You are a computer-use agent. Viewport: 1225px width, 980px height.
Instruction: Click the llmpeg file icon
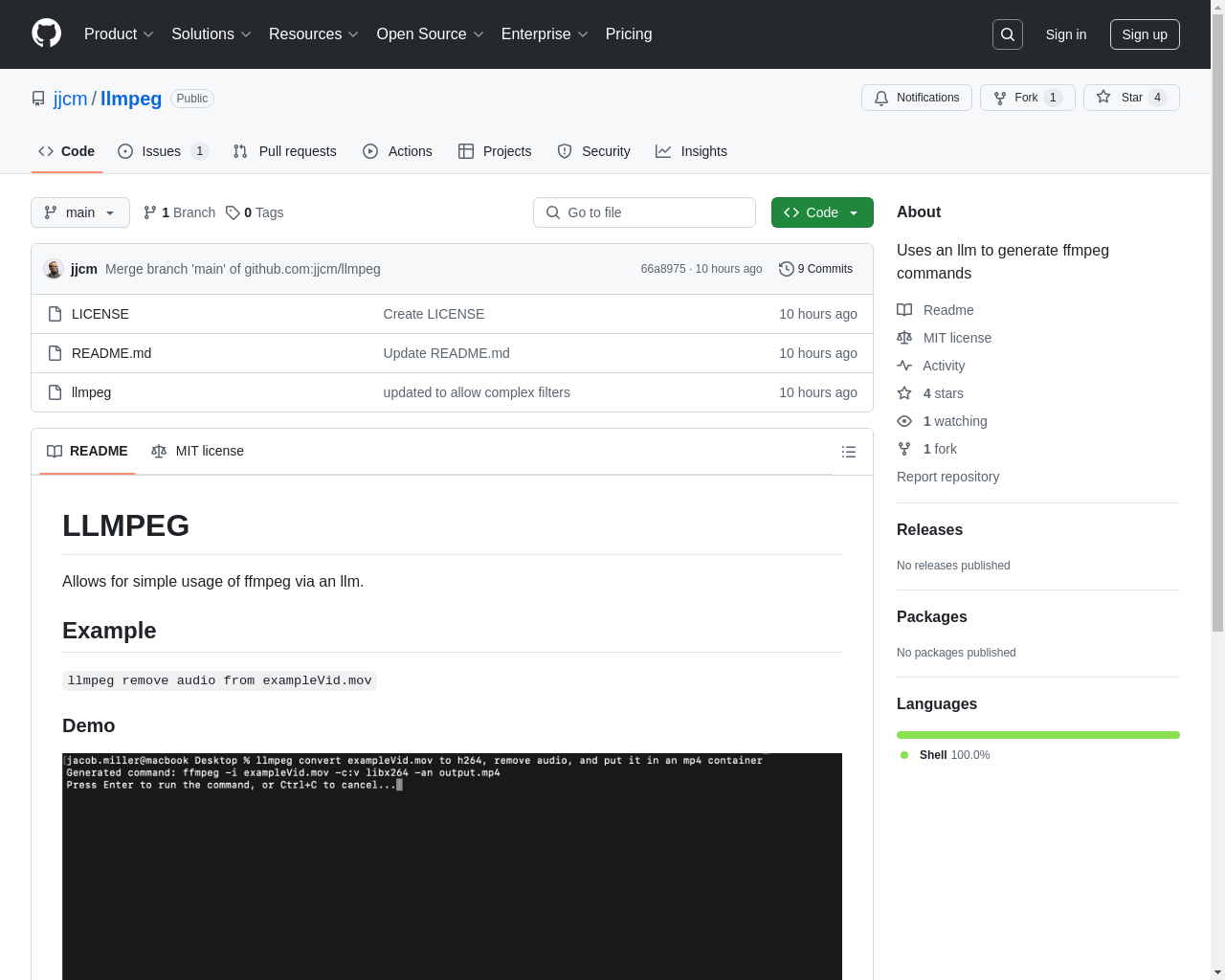(56, 392)
